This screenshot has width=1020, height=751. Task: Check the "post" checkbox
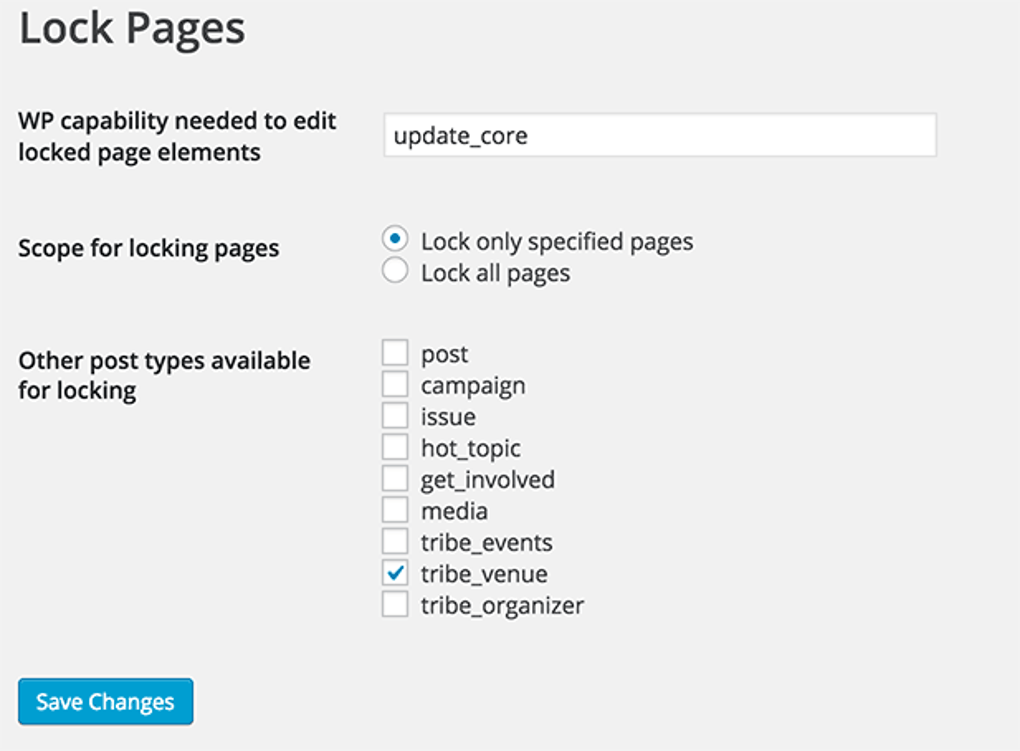394,353
